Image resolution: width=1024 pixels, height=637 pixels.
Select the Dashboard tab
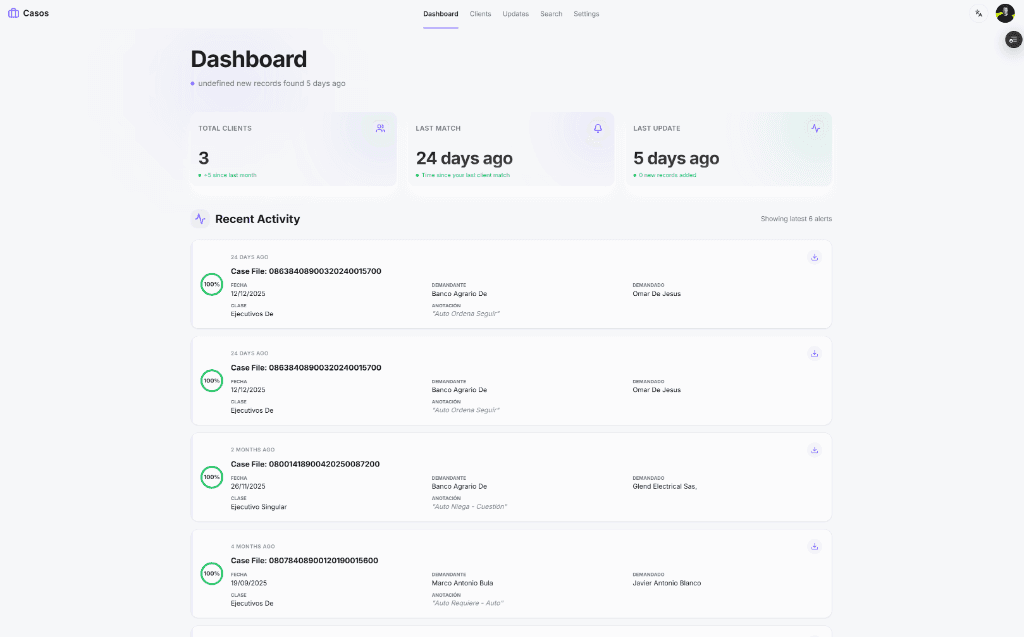440,14
